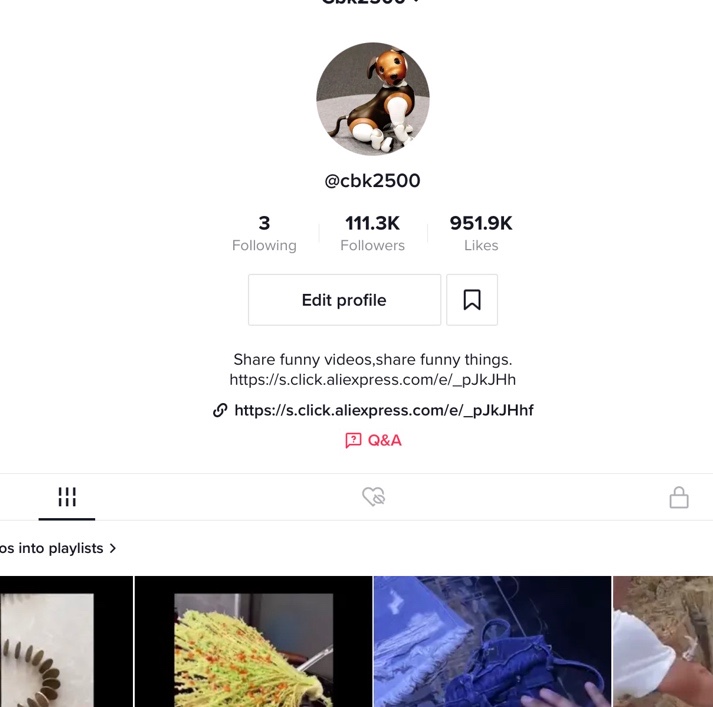Expand the account switcher arrow beside cbk2500
Screen dimensions: 713x707
[x=416, y=2]
